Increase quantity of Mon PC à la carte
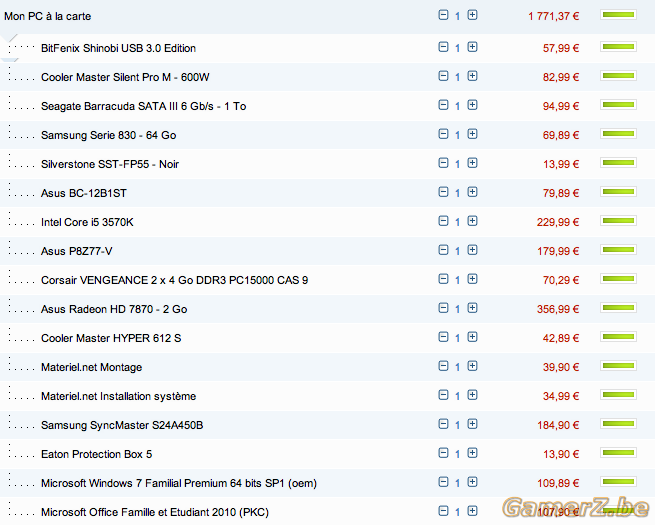The height and width of the screenshot is (525, 655). click(x=472, y=15)
